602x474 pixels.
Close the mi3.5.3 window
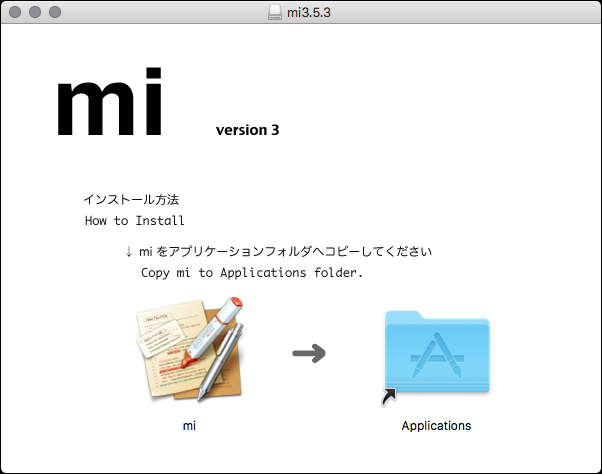15,12
